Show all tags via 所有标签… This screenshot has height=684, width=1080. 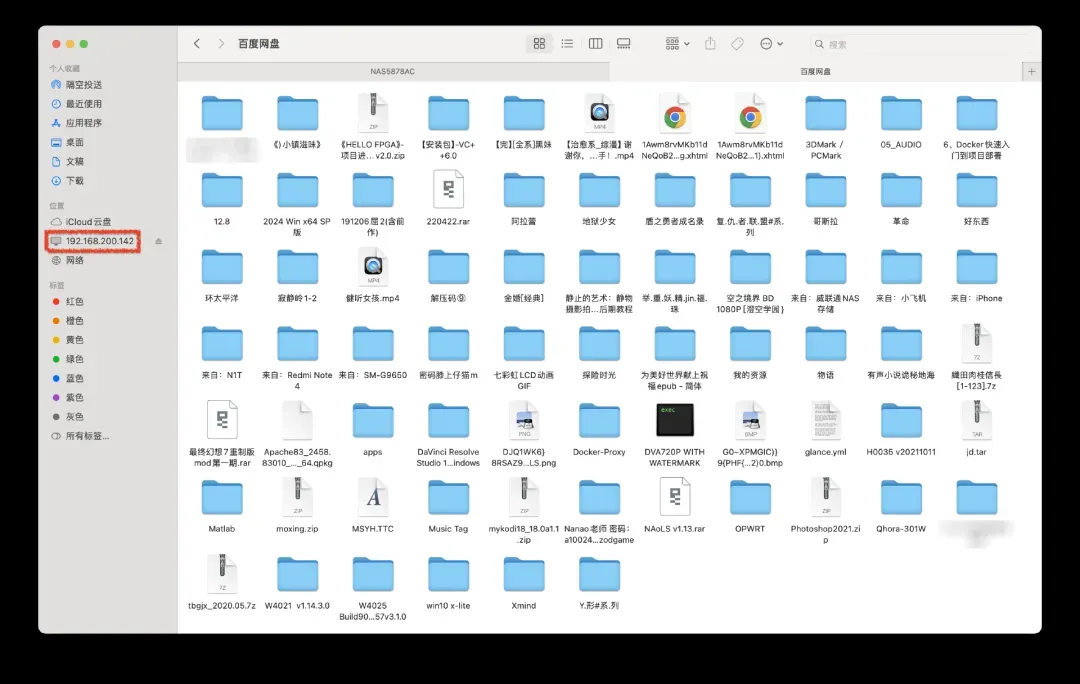click(x=87, y=436)
